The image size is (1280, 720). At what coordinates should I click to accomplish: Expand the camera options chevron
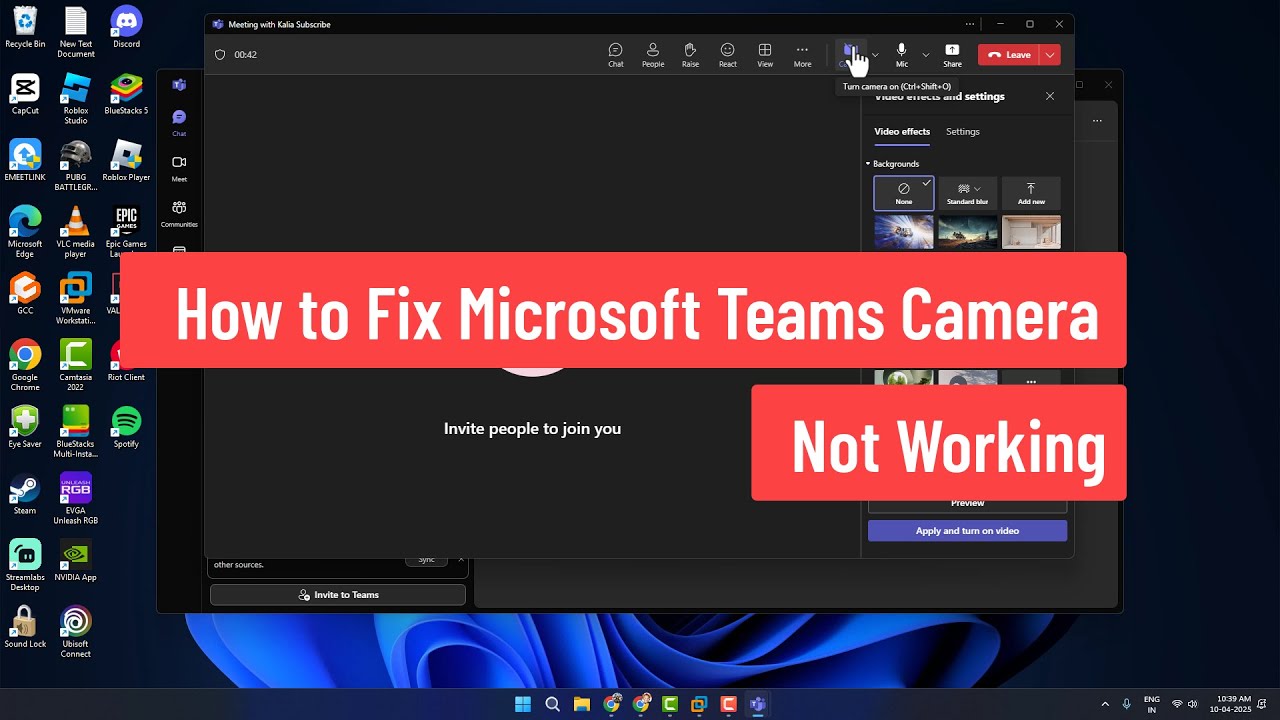pyautogui.click(x=876, y=55)
